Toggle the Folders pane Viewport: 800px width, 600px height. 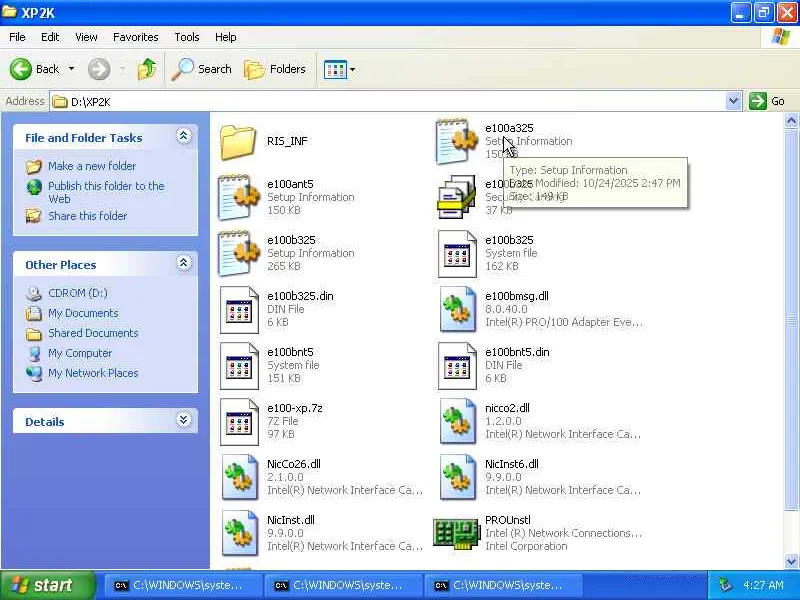point(274,69)
